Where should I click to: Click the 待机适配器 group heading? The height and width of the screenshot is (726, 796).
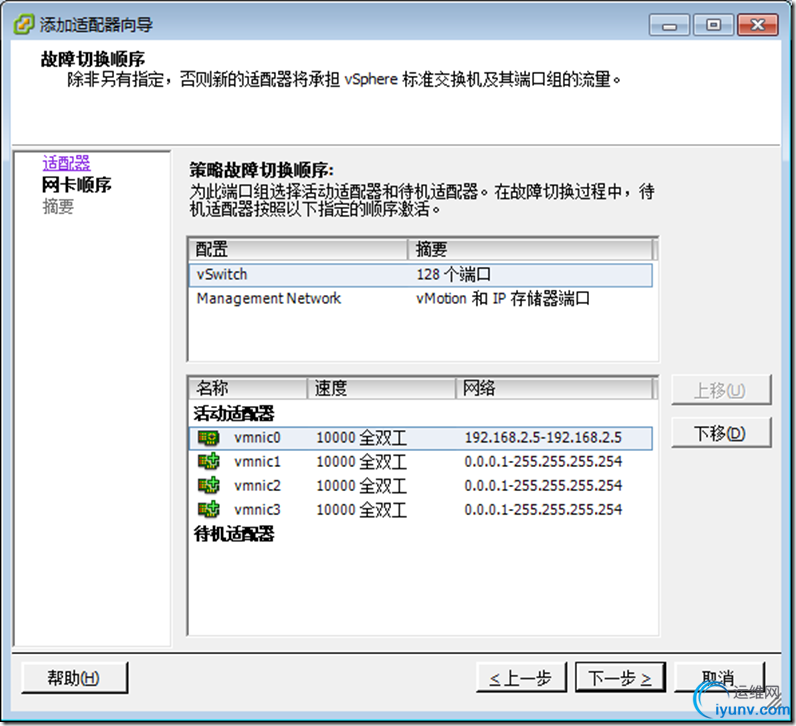click(234, 534)
